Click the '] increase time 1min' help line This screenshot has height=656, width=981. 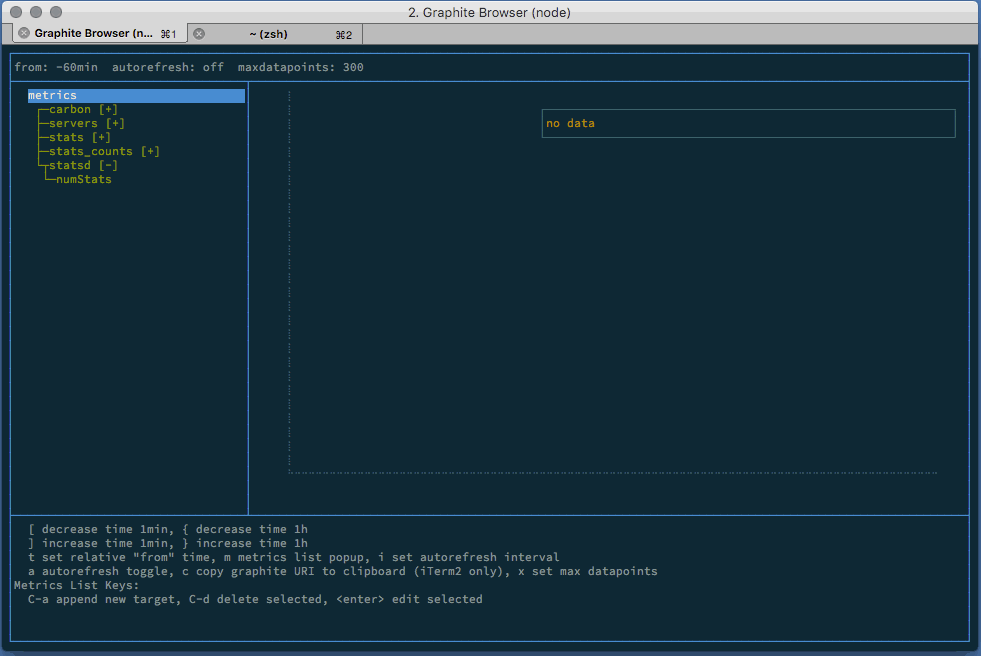tap(168, 543)
